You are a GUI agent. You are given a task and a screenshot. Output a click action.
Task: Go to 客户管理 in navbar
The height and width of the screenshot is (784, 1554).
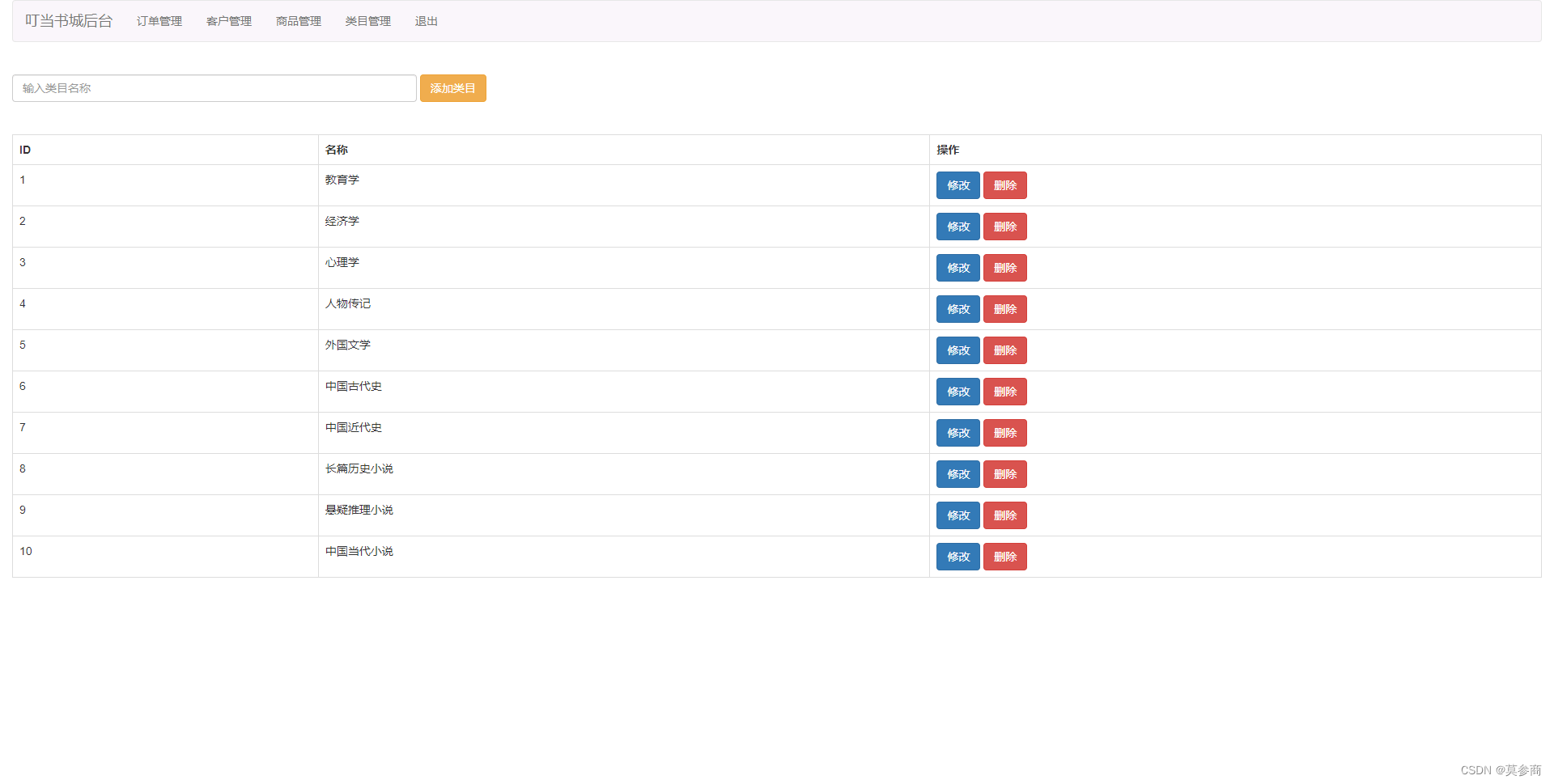click(229, 21)
